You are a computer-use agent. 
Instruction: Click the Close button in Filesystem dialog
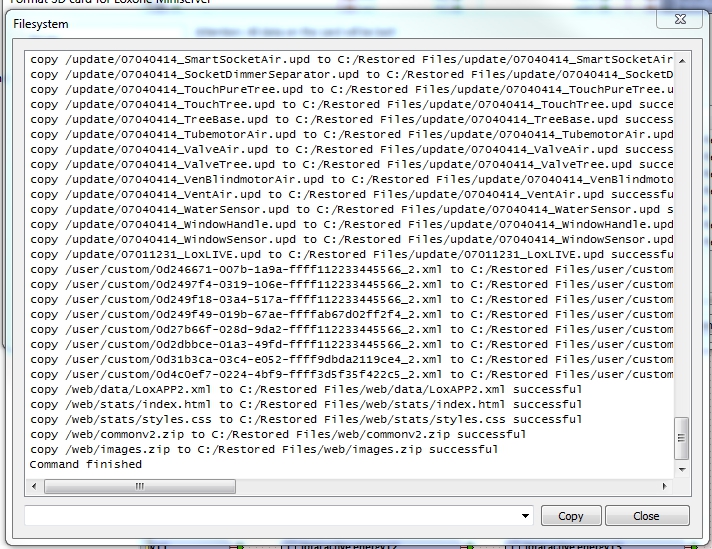click(x=647, y=516)
